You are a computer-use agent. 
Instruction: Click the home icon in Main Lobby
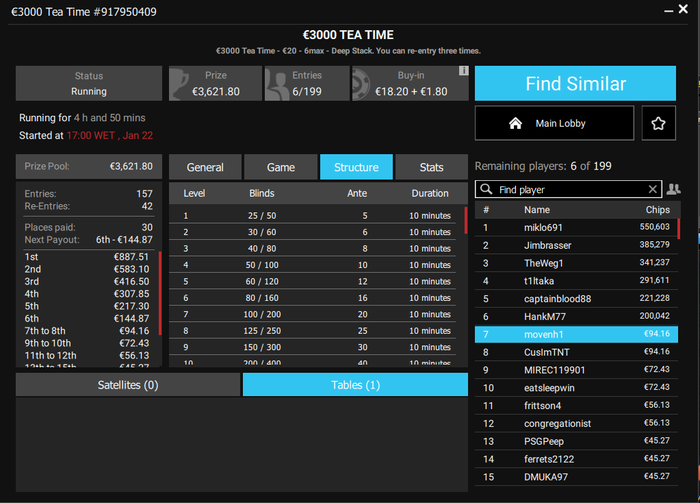coord(515,123)
